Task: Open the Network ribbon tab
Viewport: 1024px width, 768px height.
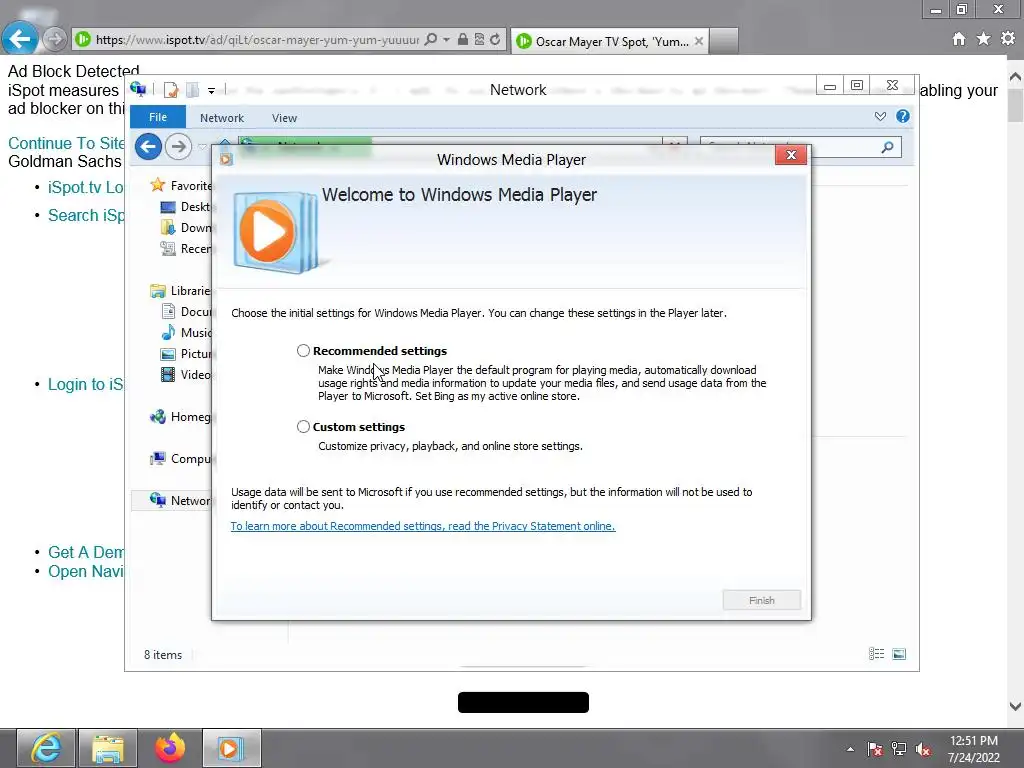Action: [222, 118]
